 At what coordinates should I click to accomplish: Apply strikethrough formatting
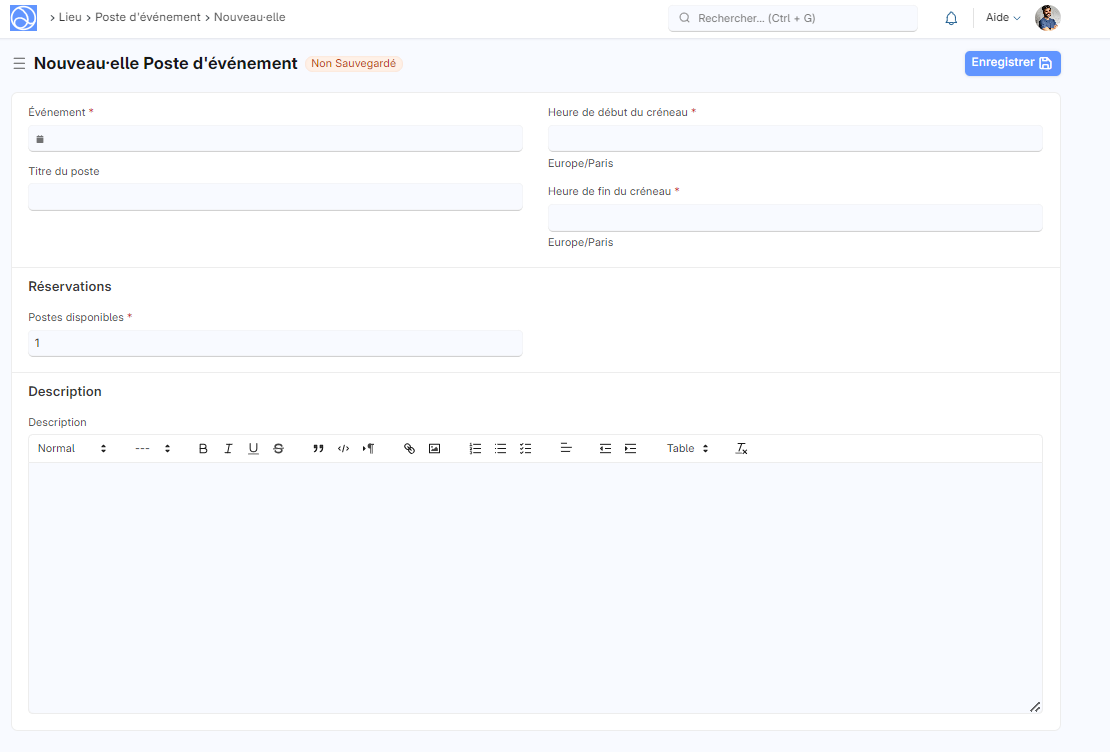[x=279, y=449]
